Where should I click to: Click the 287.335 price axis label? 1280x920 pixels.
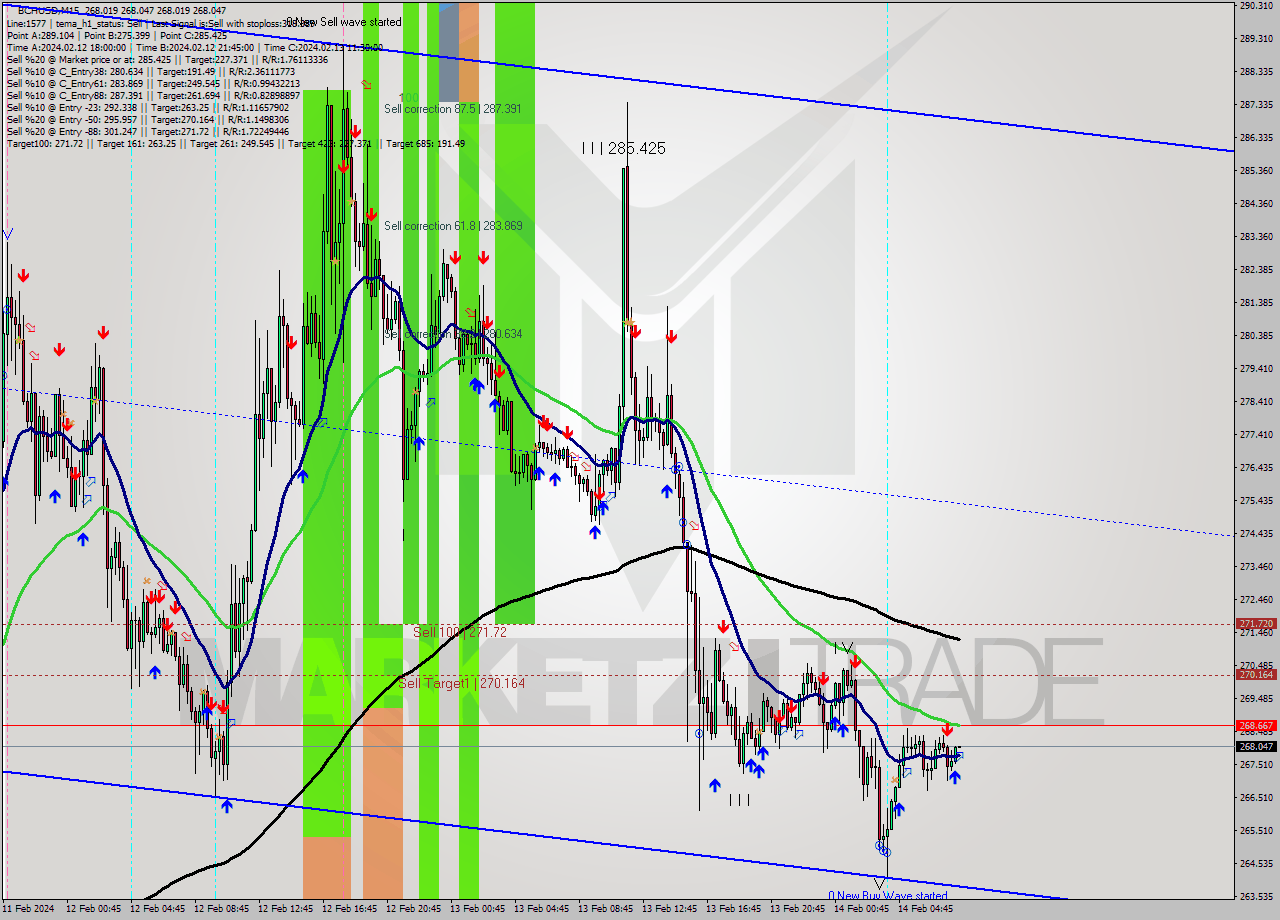(1256, 104)
